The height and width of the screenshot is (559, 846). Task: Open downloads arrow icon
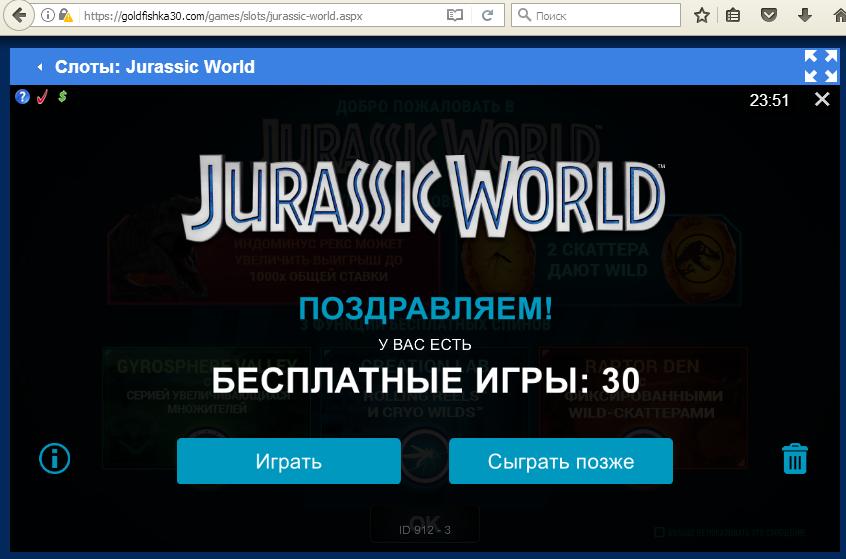point(804,15)
